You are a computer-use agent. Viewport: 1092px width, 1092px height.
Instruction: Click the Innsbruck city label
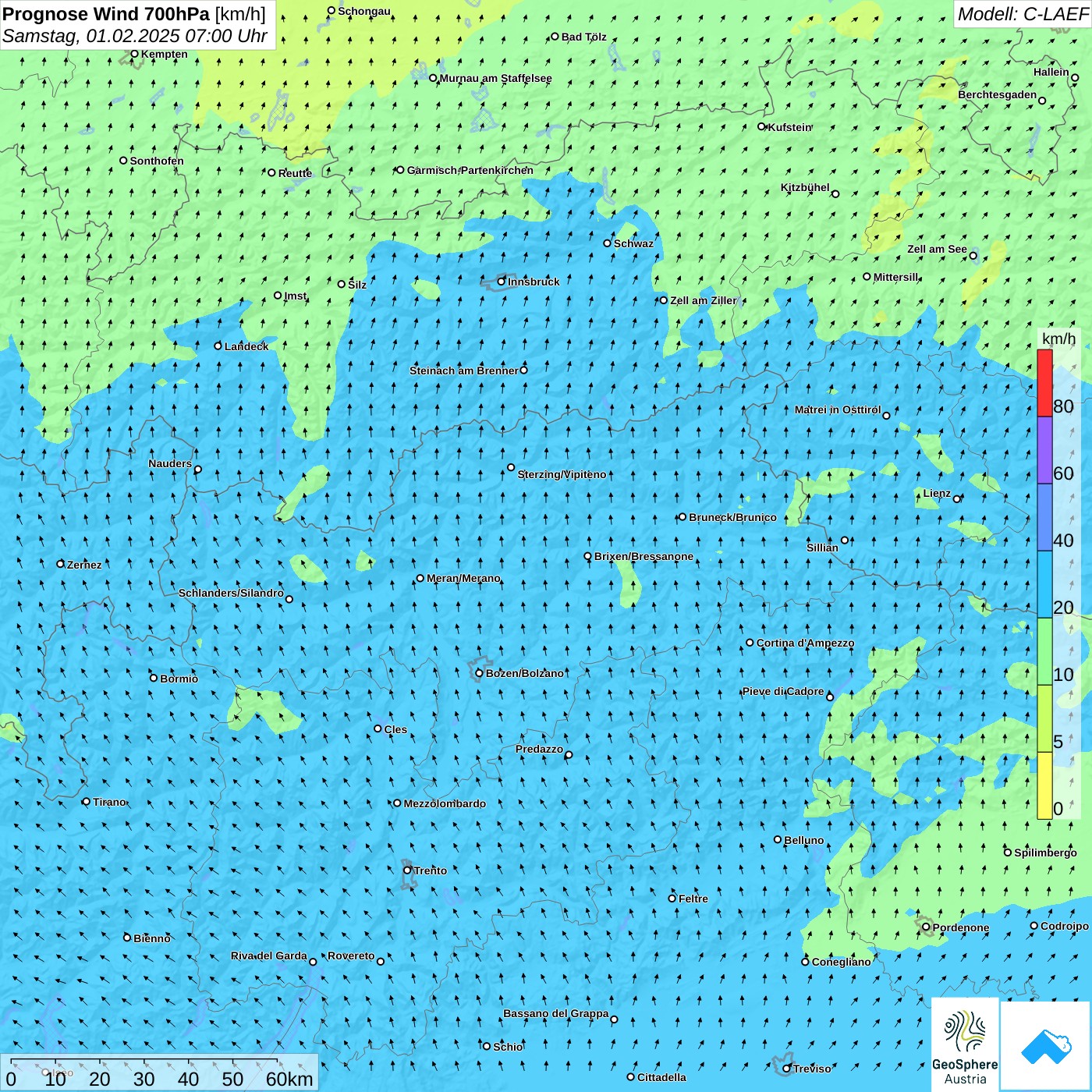click(x=534, y=282)
